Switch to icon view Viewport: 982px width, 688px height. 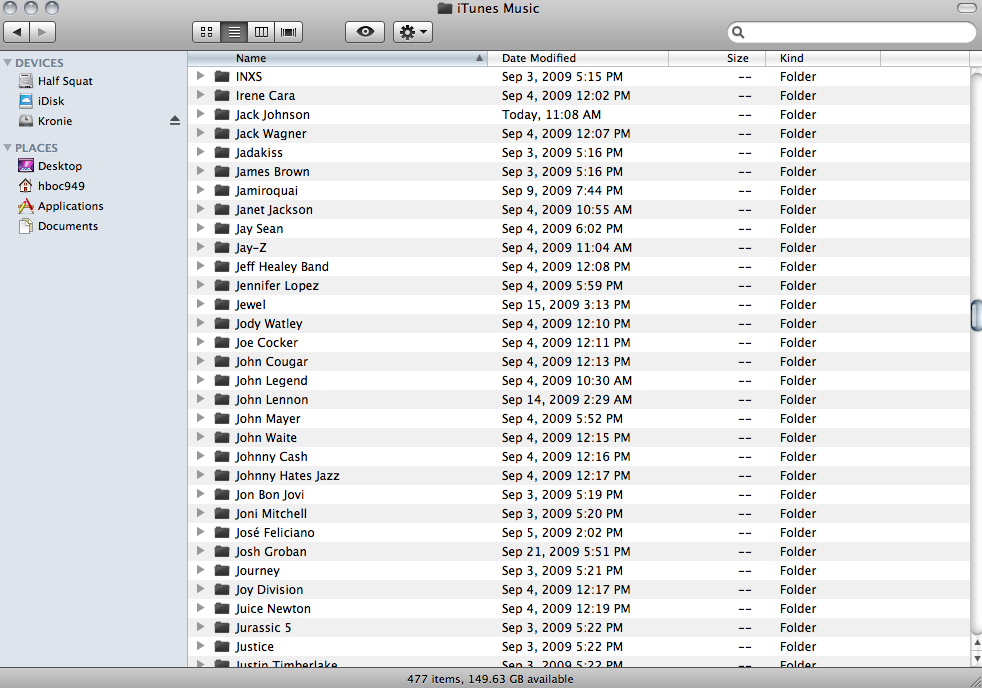click(206, 31)
